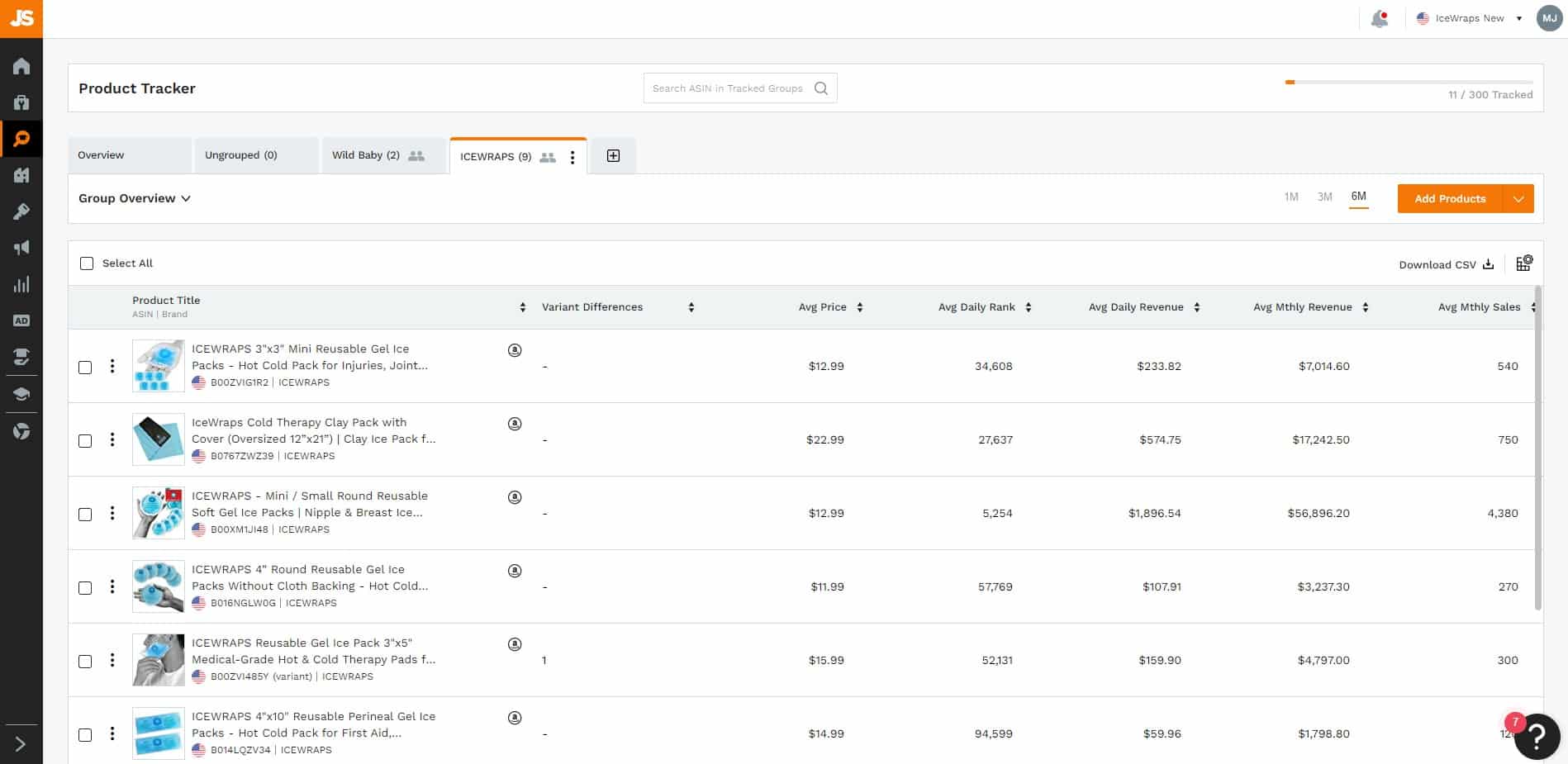Check the 4"x10" Perineal Gel row checkbox

pyautogui.click(x=85, y=735)
